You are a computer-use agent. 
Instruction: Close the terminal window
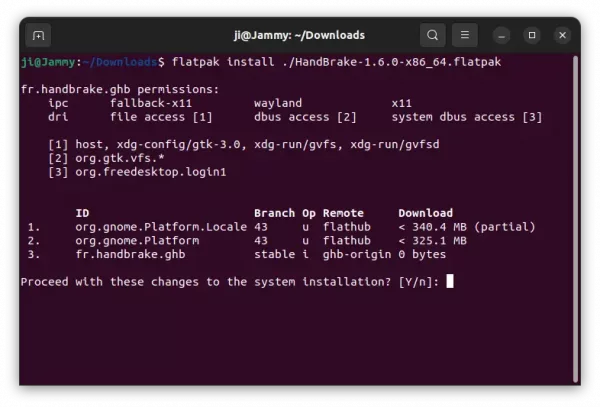tap(562, 36)
